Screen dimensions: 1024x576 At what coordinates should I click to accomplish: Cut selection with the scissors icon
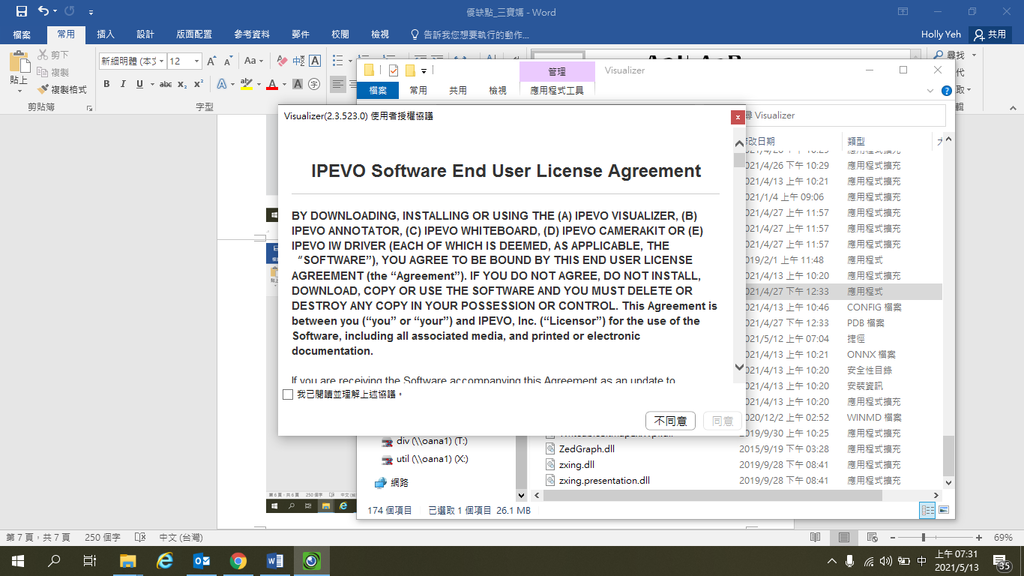(43, 55)
